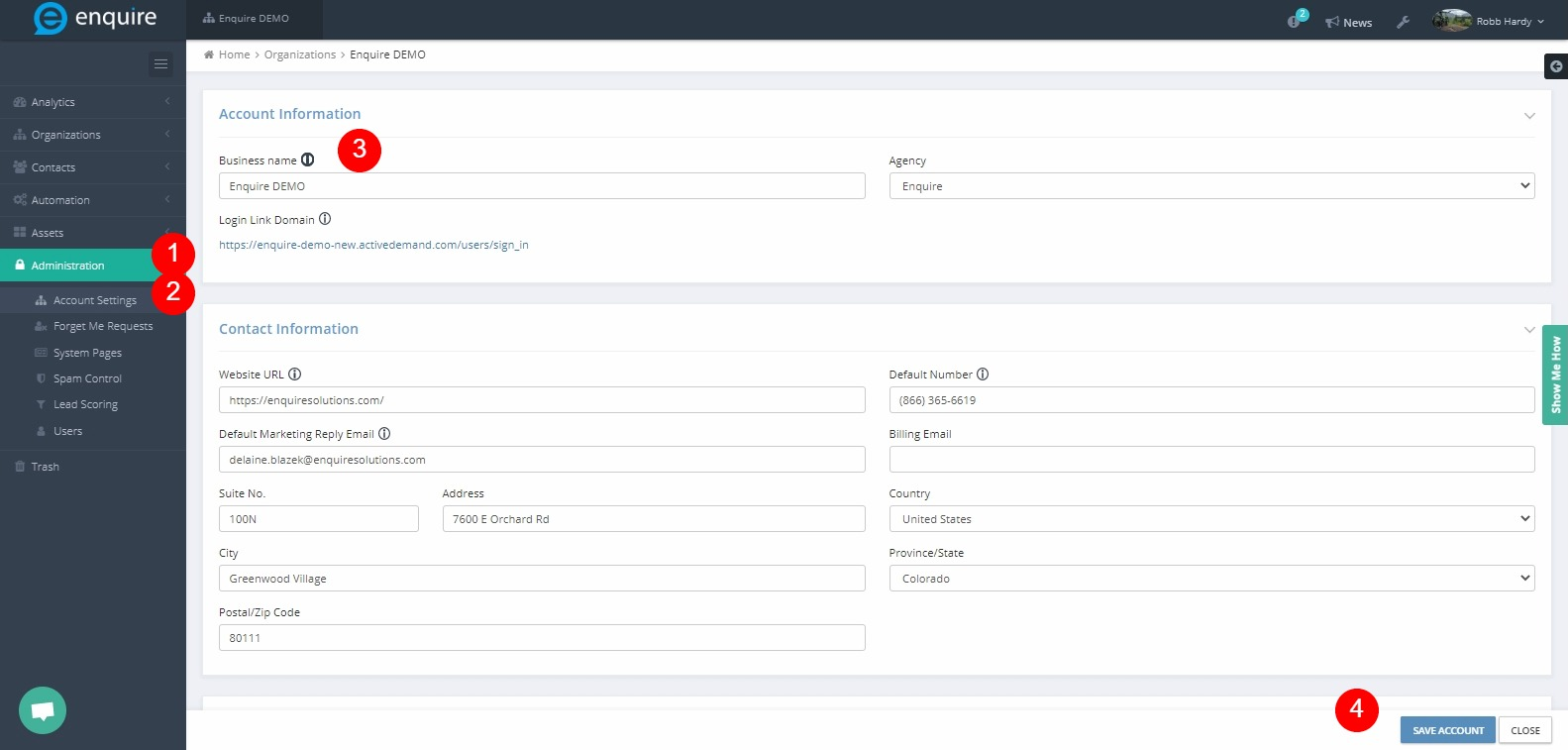The image size is (1568, 750).
Task: Click Login Link Domain info icon
Action: (325, 219)
